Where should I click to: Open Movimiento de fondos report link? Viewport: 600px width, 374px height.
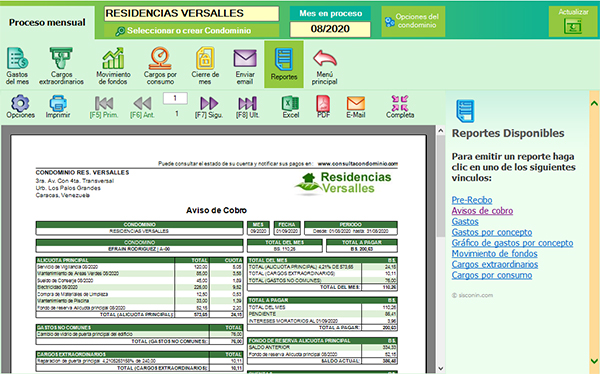click(494, 253)
